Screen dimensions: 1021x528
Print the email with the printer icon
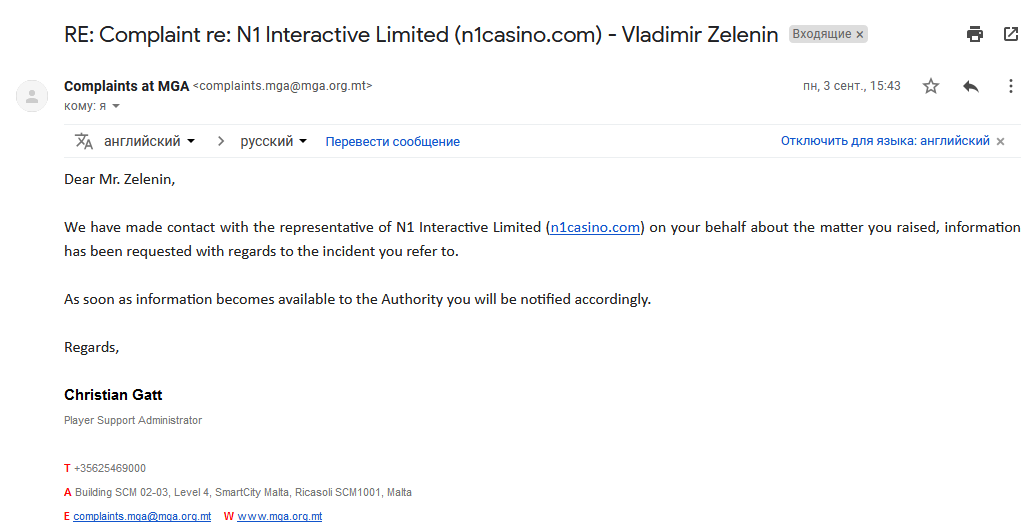pos(975,35)
